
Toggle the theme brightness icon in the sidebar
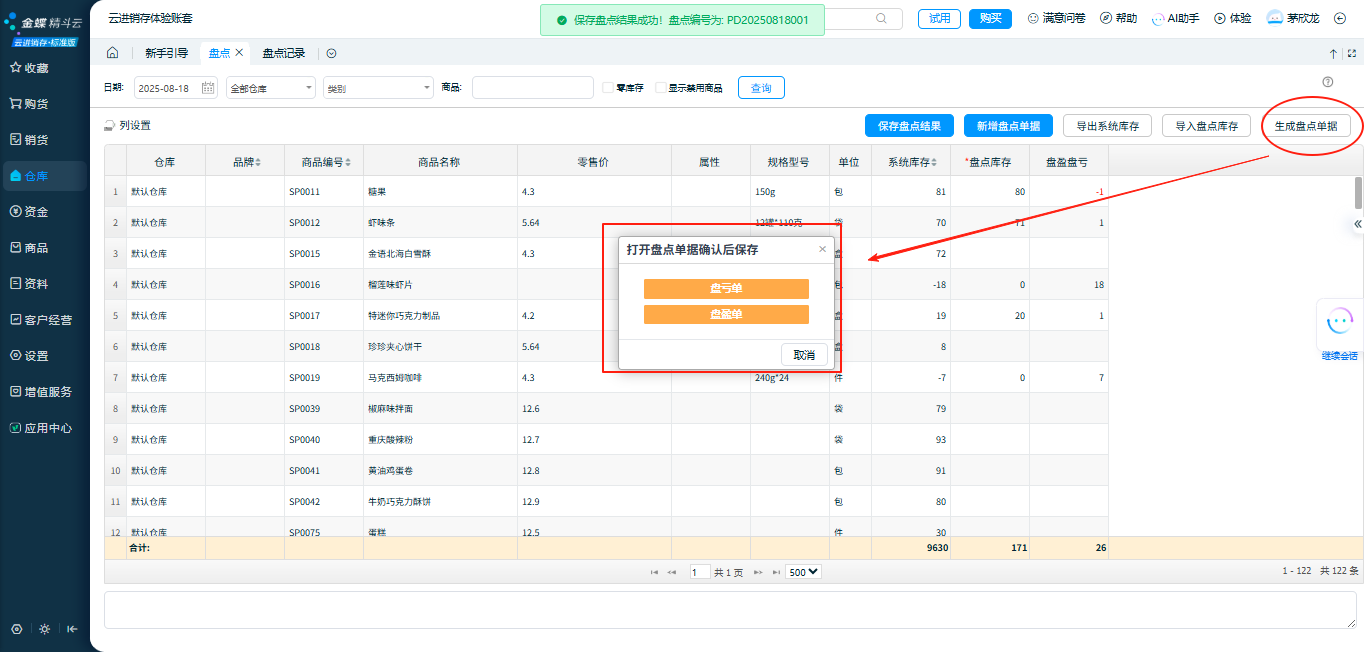pyautogui.click(x=44, y=629)
